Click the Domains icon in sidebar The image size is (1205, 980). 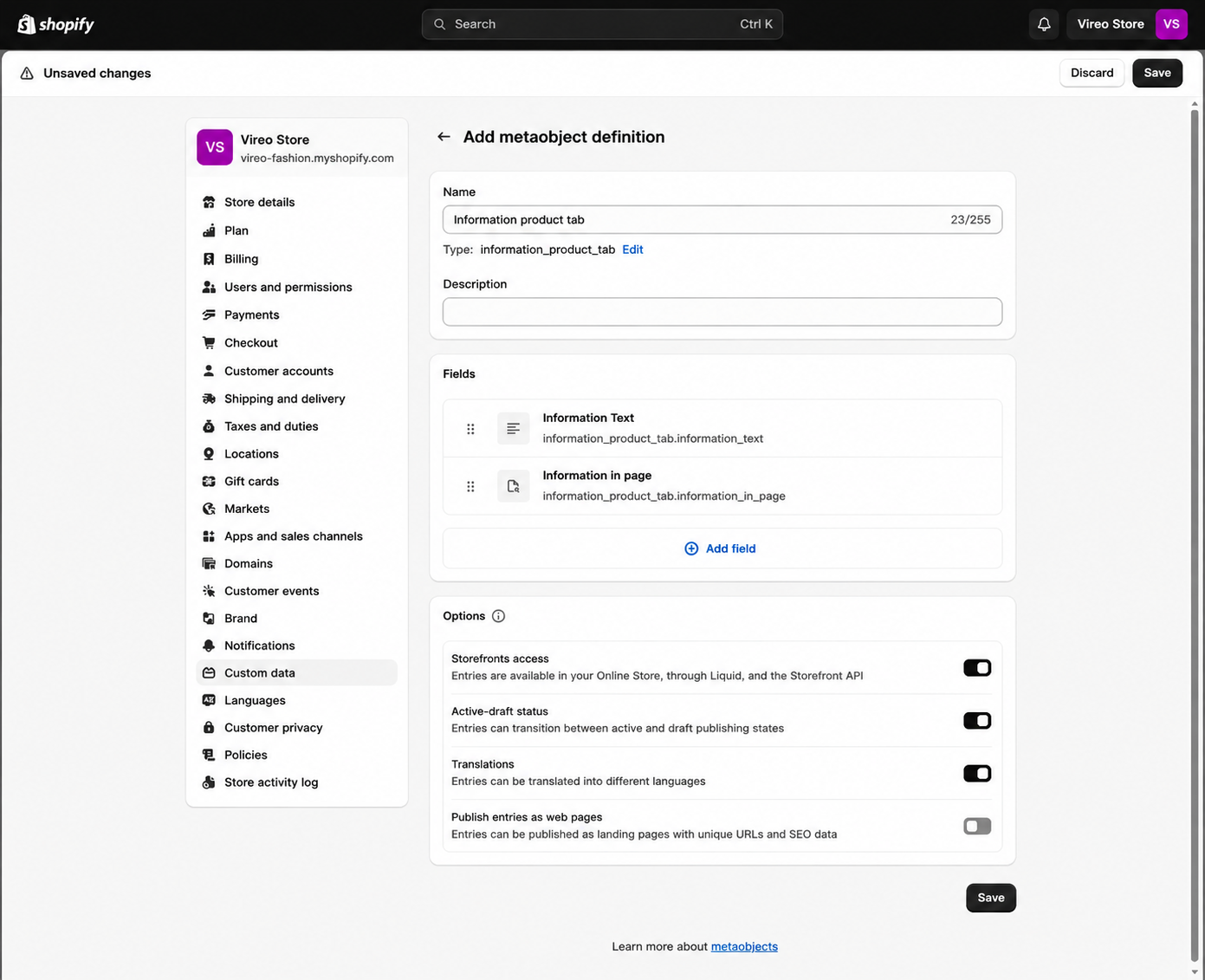(209, 563)
